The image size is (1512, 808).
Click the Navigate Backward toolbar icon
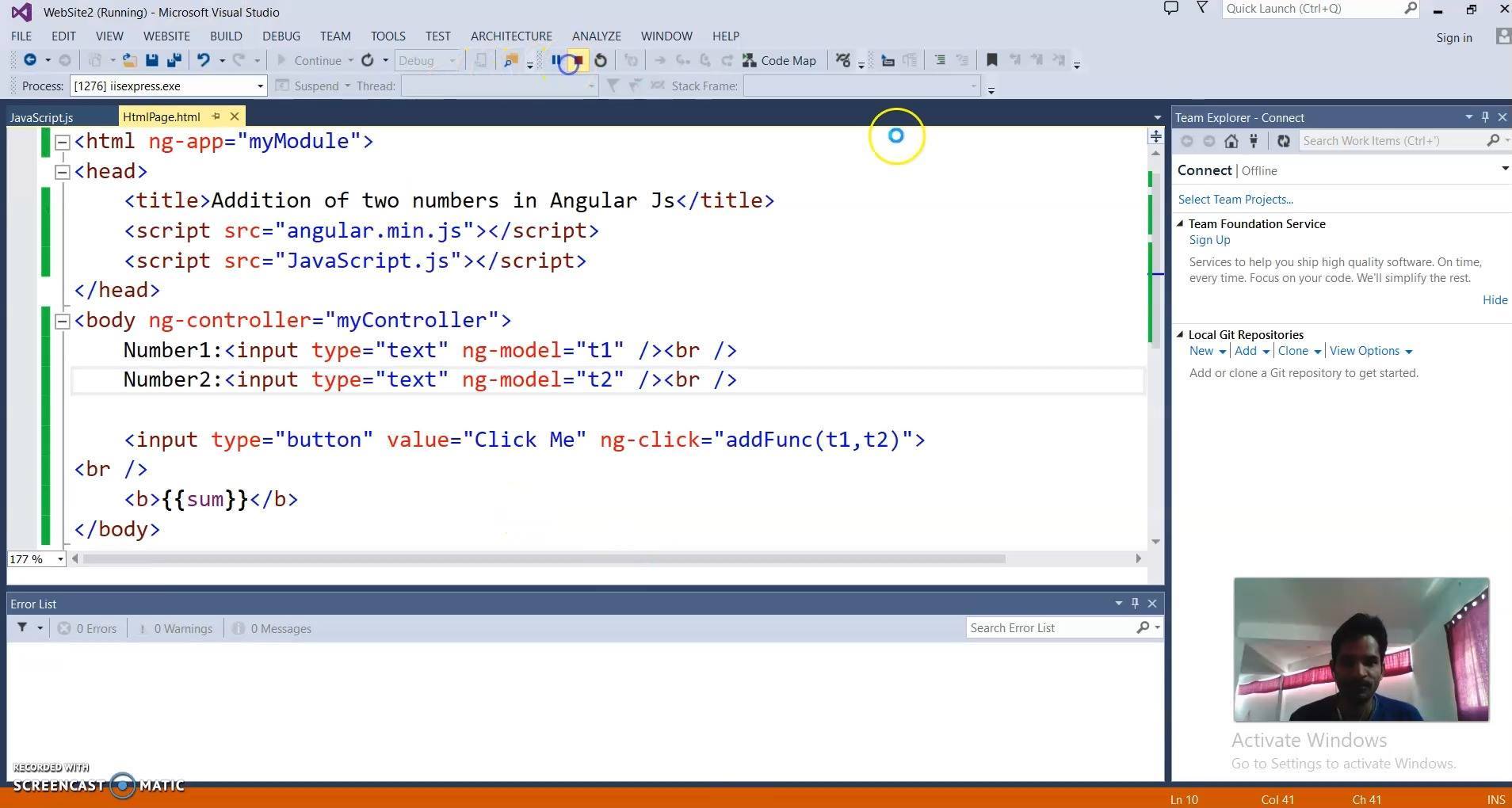coord(30,60)
